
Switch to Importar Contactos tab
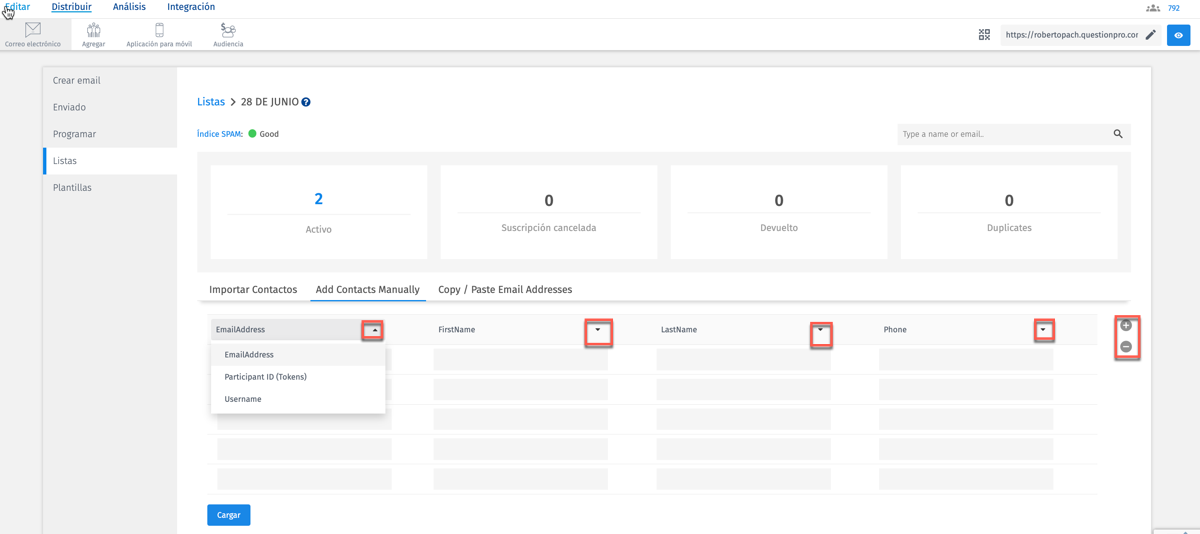tap(253, 290)
